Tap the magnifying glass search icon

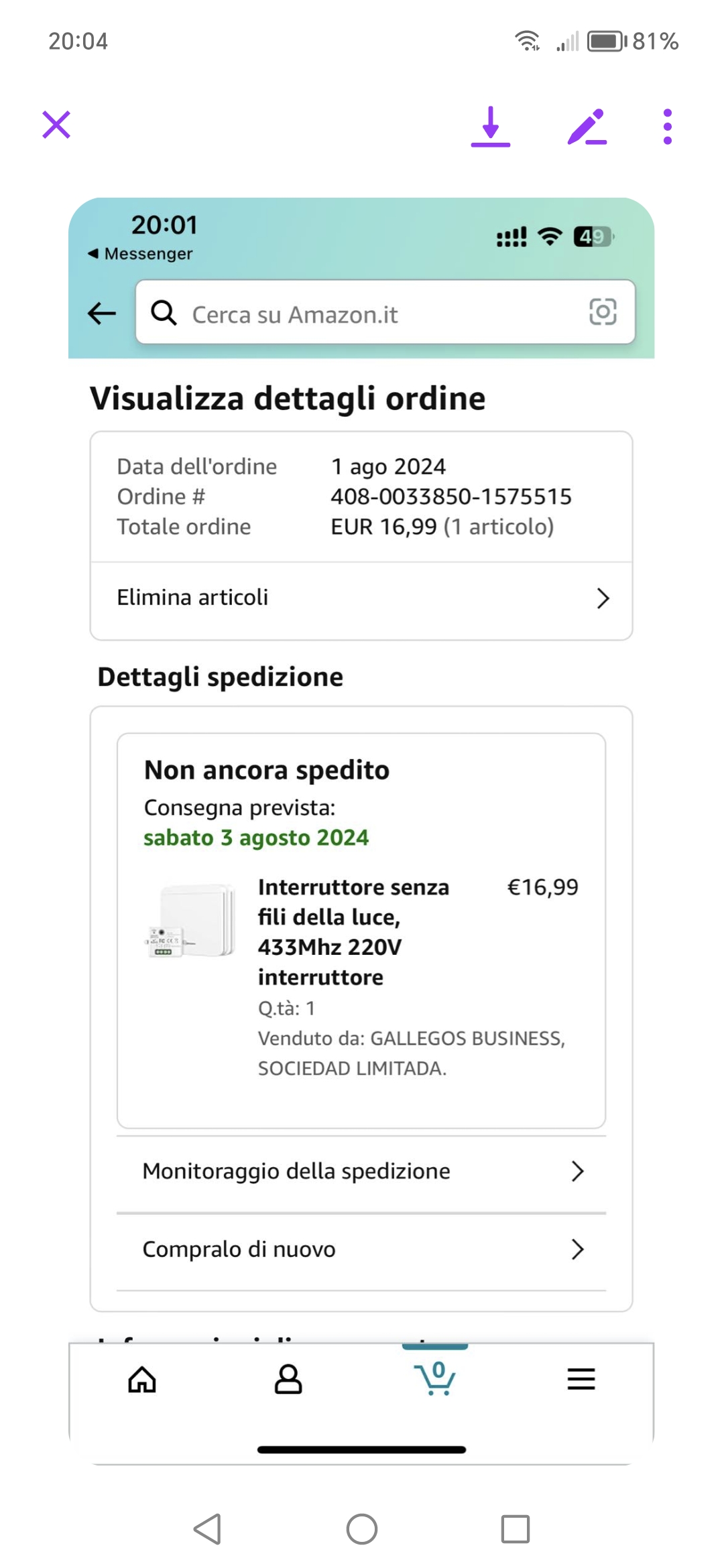coord(164,313)
